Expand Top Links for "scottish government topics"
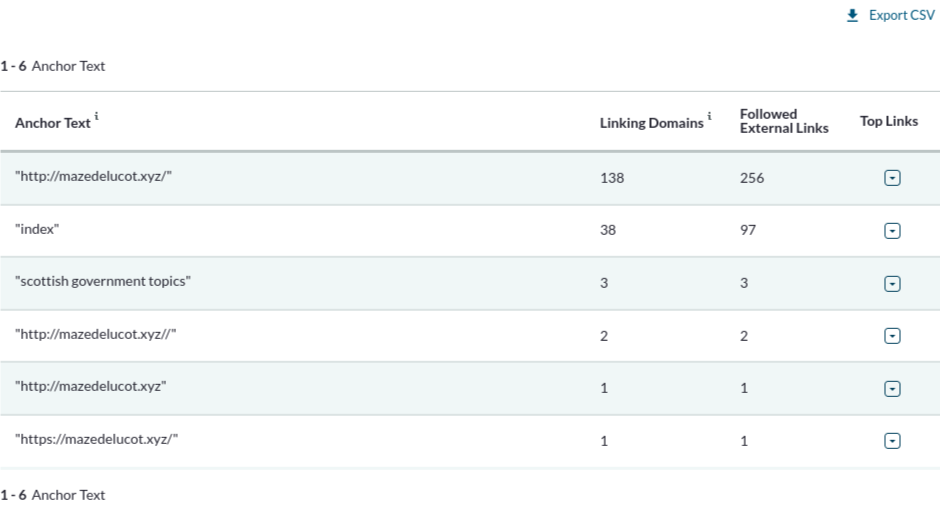The image size is (940, 519). (x=892, y=283)
